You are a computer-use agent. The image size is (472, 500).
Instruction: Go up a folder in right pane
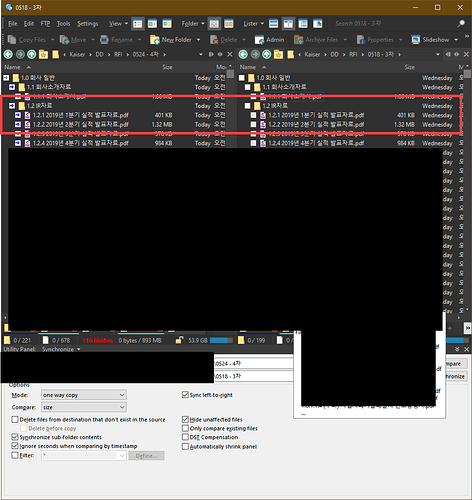coord(267,54)
